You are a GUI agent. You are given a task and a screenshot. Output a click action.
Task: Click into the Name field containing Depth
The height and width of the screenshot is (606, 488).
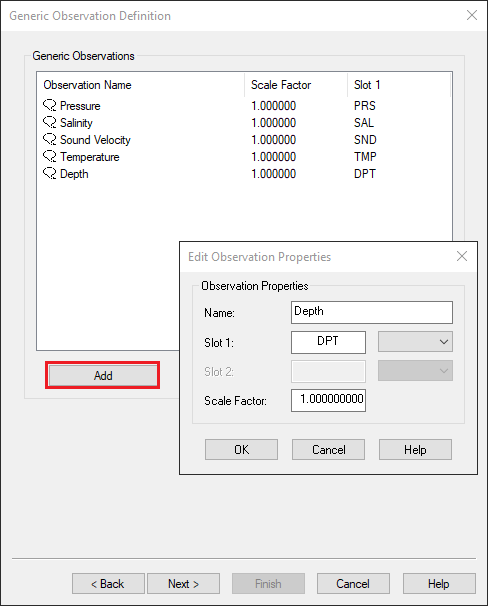[x=372, y=312]
